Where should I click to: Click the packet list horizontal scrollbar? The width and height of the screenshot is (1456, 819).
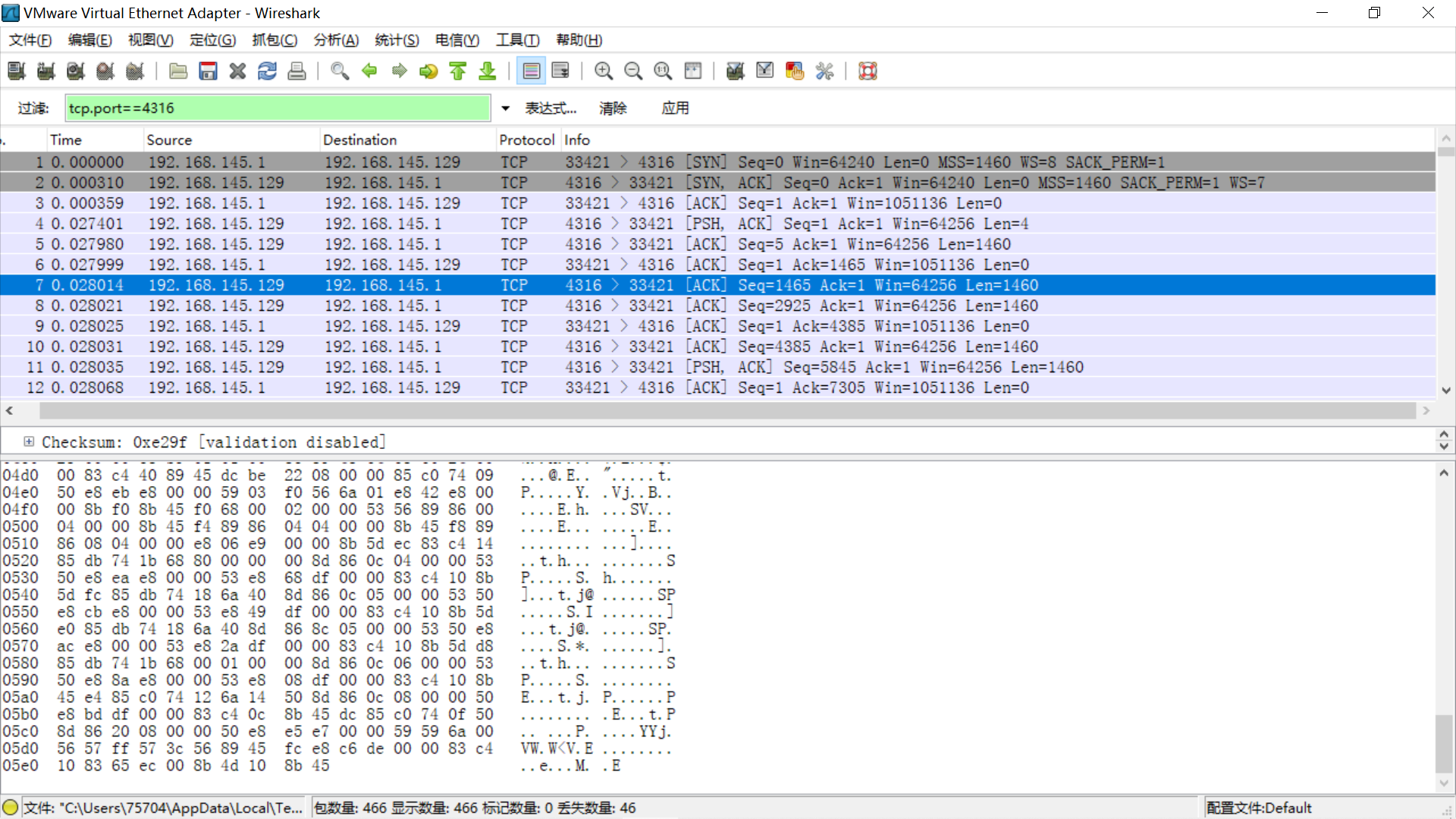[726, 410]
